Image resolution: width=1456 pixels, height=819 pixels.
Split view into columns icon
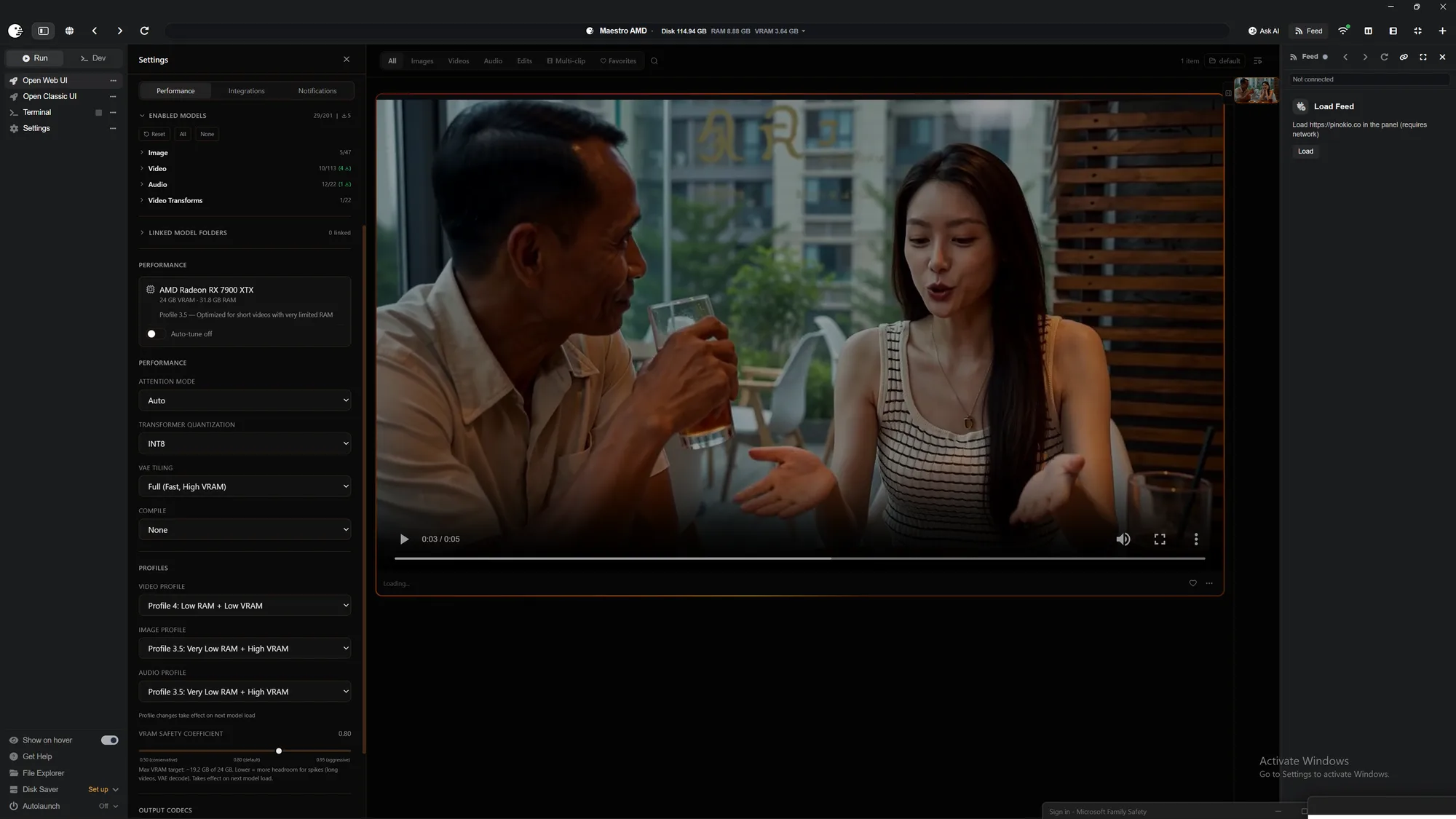click(x=1368, y=31)
